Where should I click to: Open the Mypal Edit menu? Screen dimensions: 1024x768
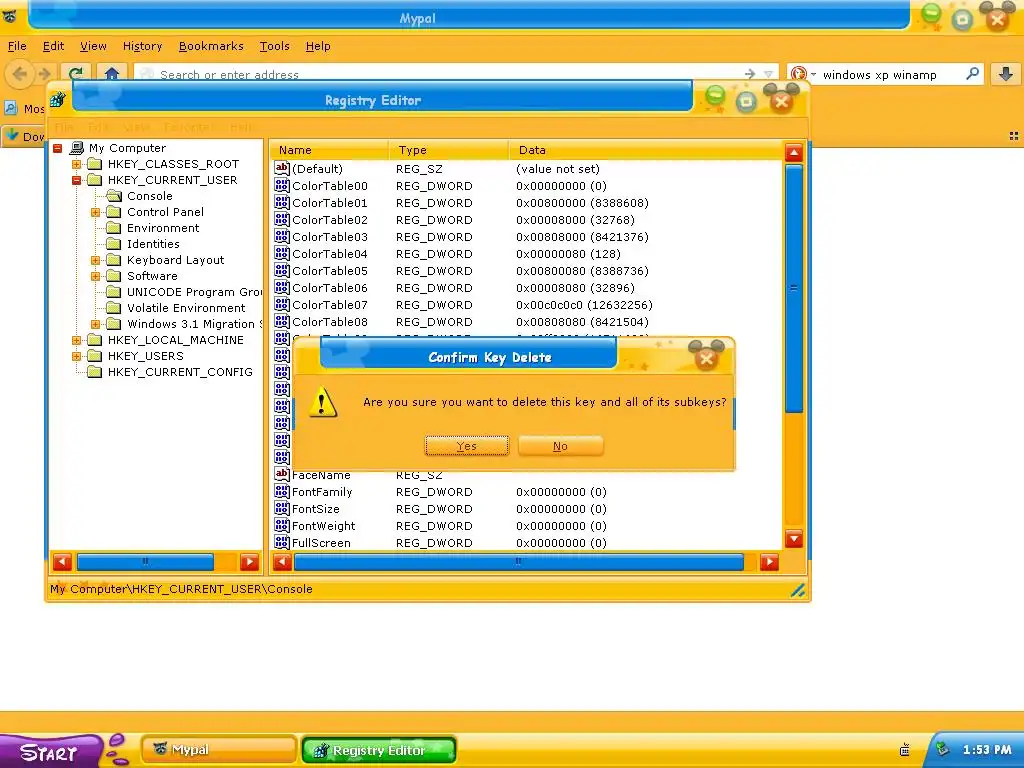(54, 46)
